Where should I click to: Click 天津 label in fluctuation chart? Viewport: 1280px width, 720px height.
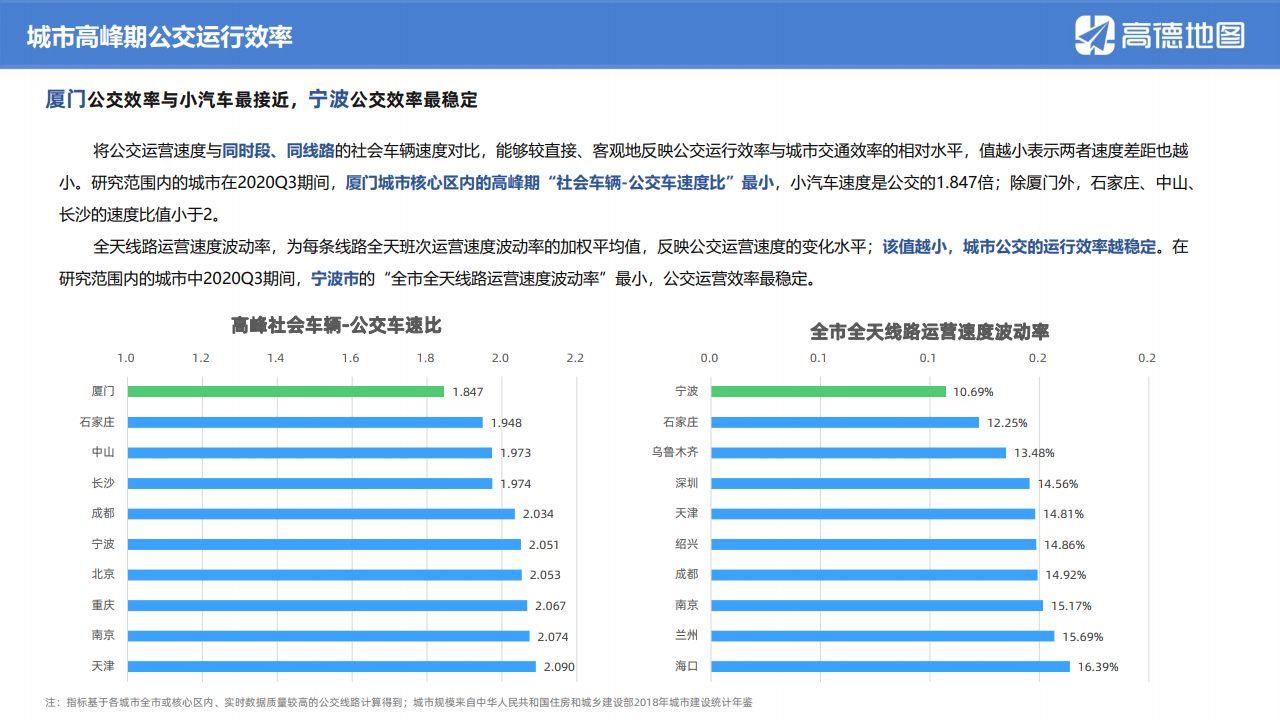687,513
